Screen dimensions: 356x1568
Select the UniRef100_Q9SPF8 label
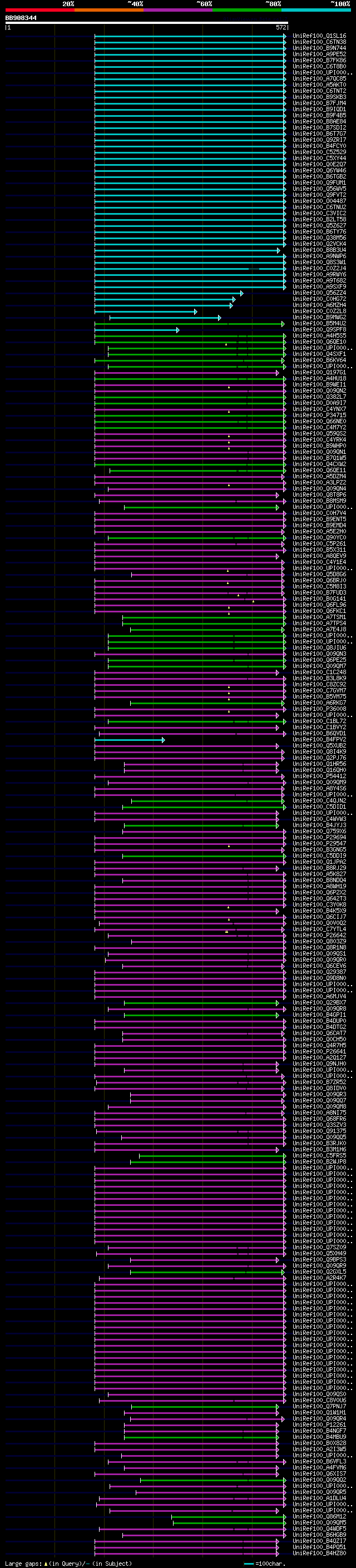coord(319,330)
